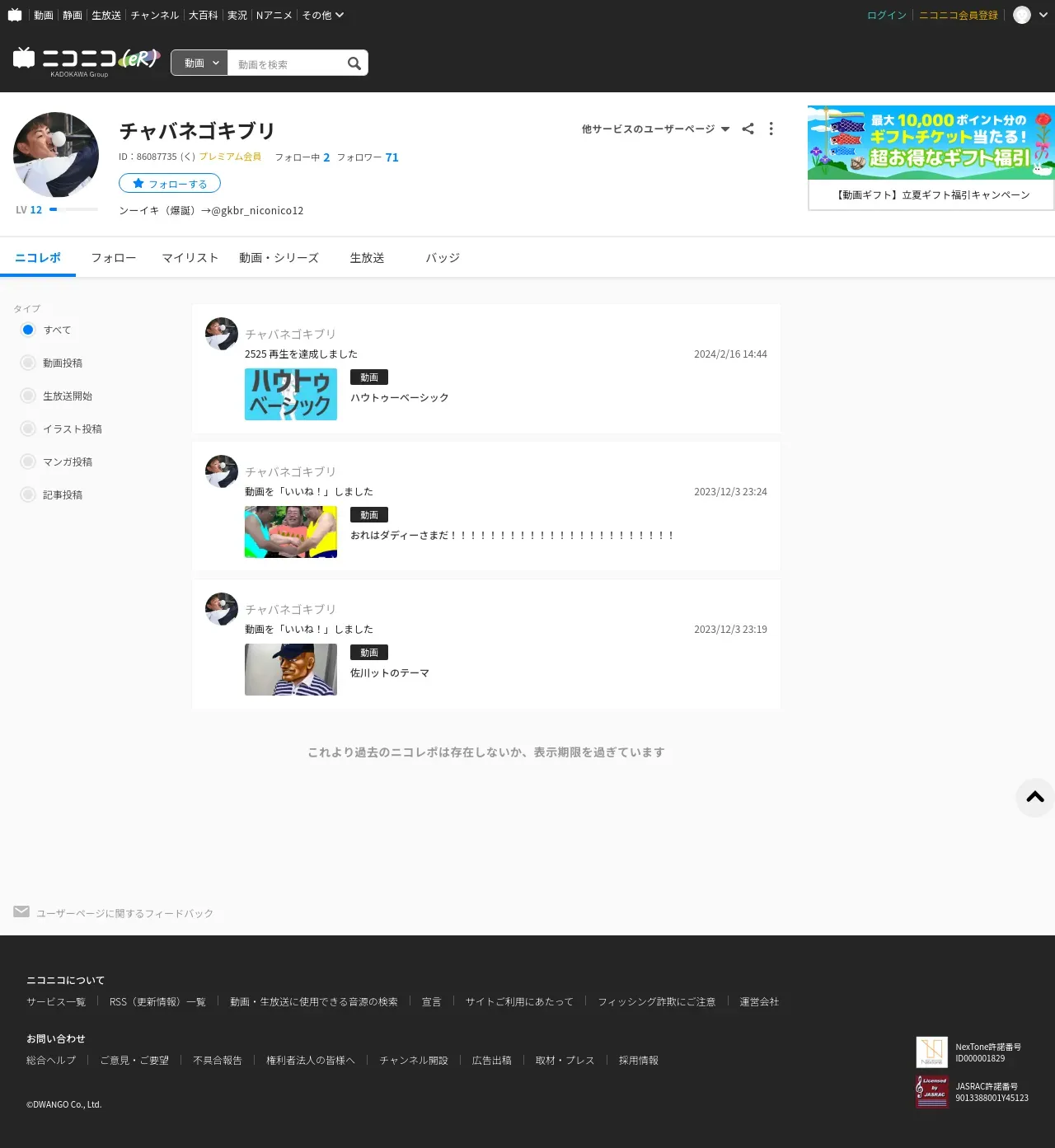Image resolution: width=1055 pixels, height=1148 pixels.
Task: Click the level 12 progress bar
Action: point(73,209)
